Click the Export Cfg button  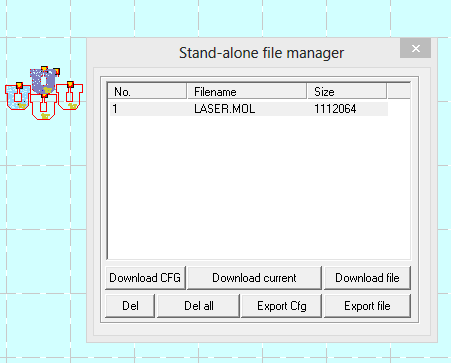(282, 306)
